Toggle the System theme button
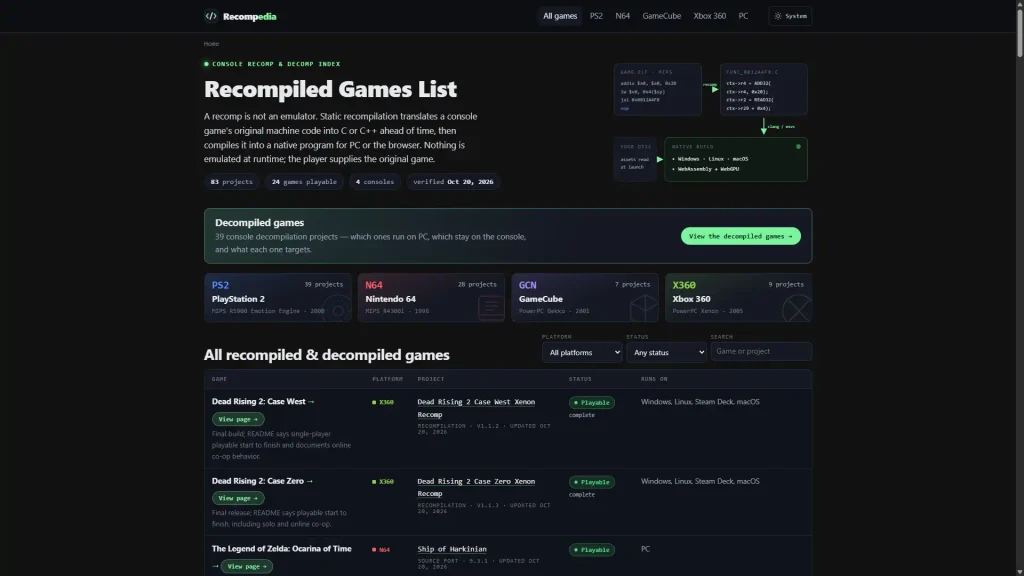 tap(790, 16)
